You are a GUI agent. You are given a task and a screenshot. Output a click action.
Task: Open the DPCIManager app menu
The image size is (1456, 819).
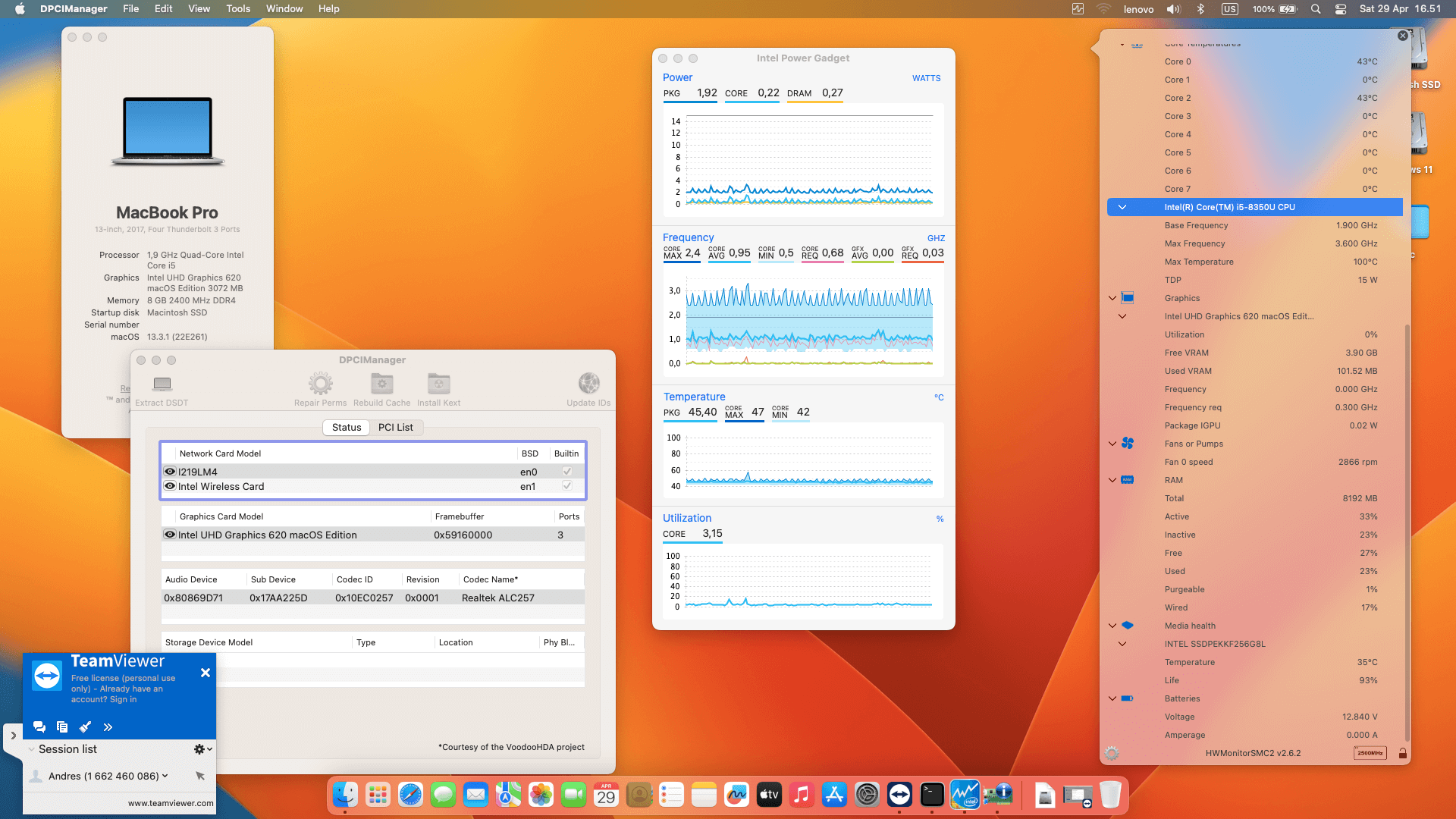tap(74, 9)
